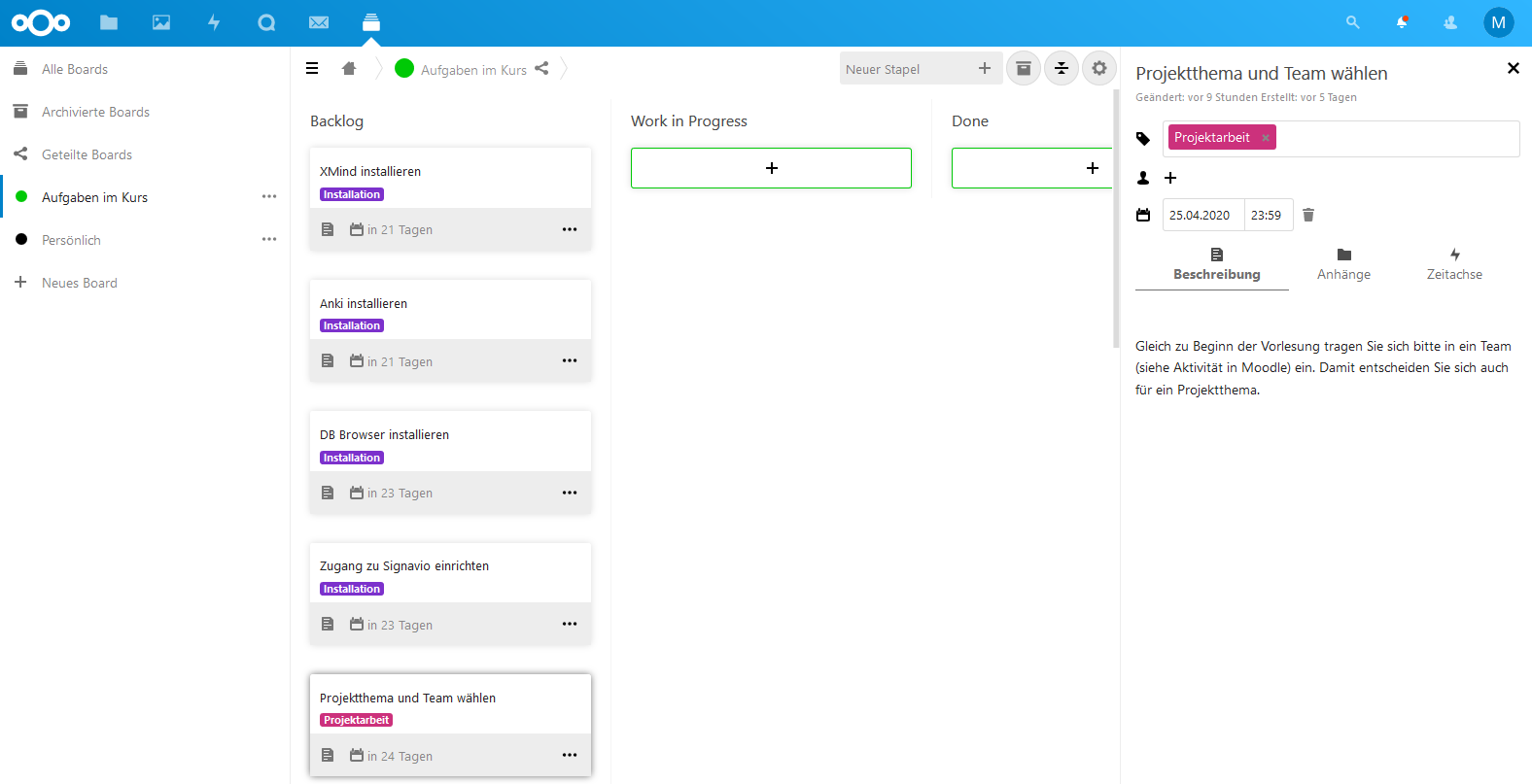Click the plus to assign a user
Image resolution: width=1532 pixels, height=784 pixels.
coord(1170,178)
